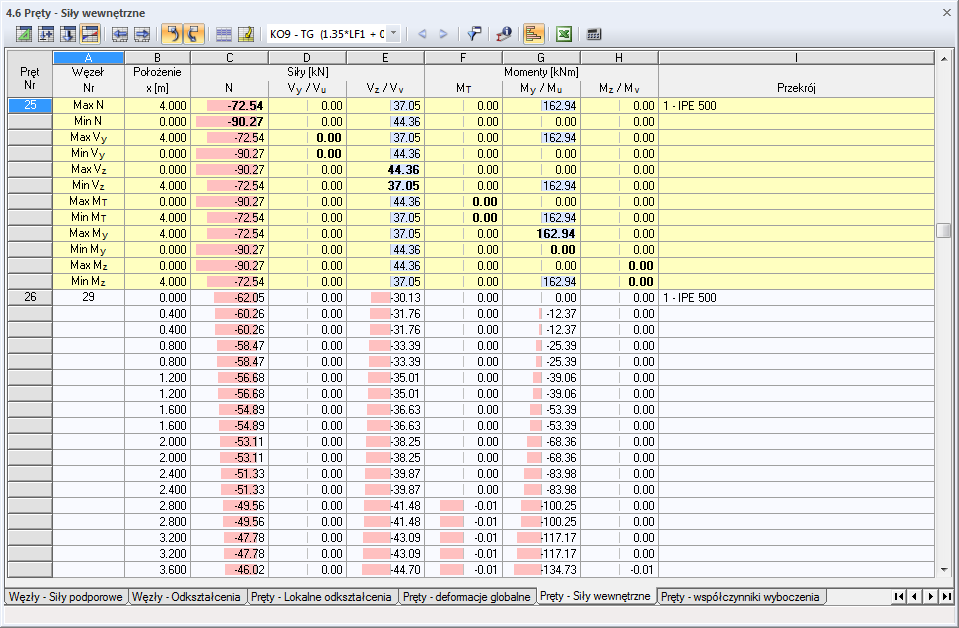This screenshot has height=628, width=959.
Task: Go to previous load case arrow
Action: pos(422,34)
